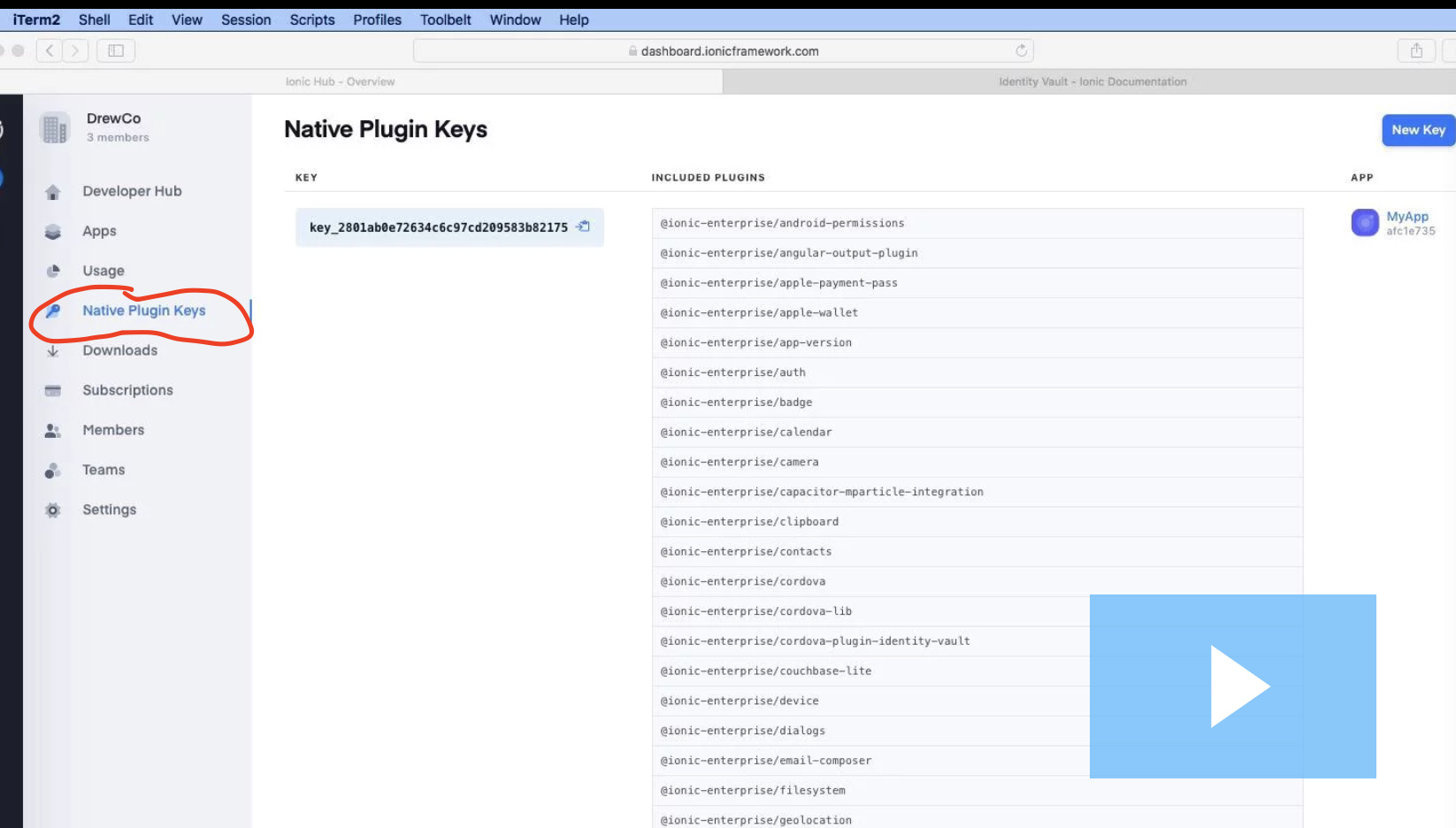Open the Subscriptions sidebar link
The width and height of the screenshot is (1456, 828).
127,390
